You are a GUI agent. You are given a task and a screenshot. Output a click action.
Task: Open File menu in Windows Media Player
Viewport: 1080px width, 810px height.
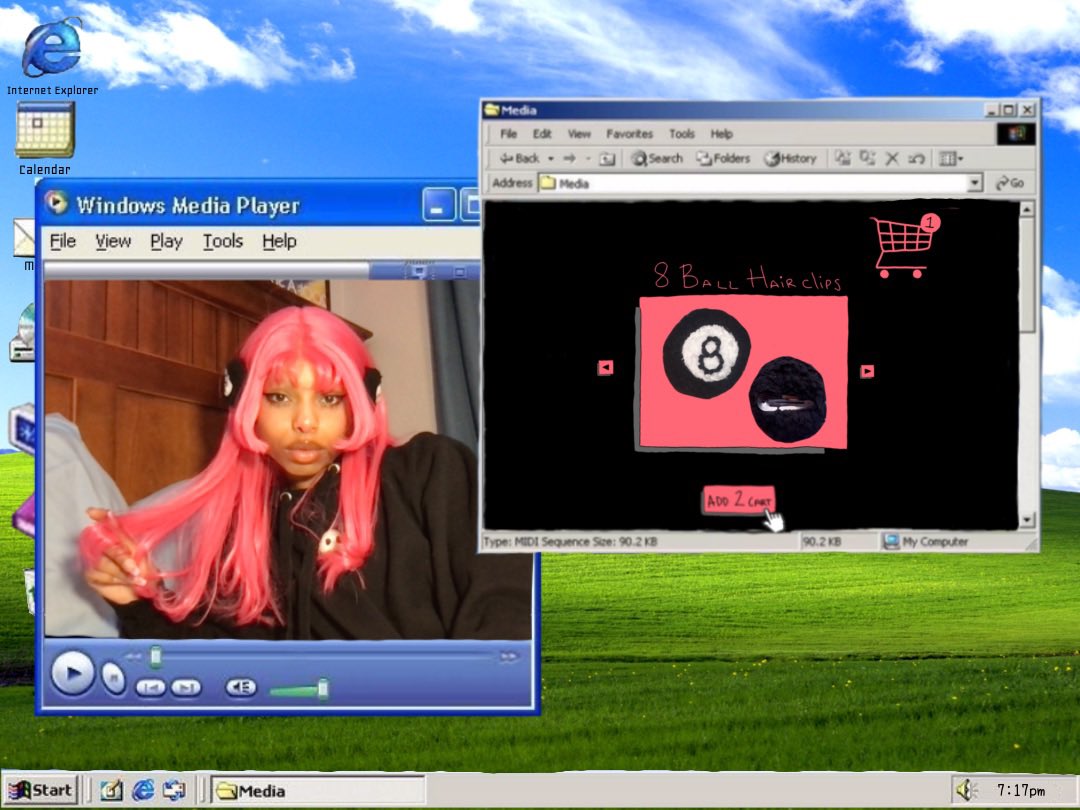(x=63, y=241)
